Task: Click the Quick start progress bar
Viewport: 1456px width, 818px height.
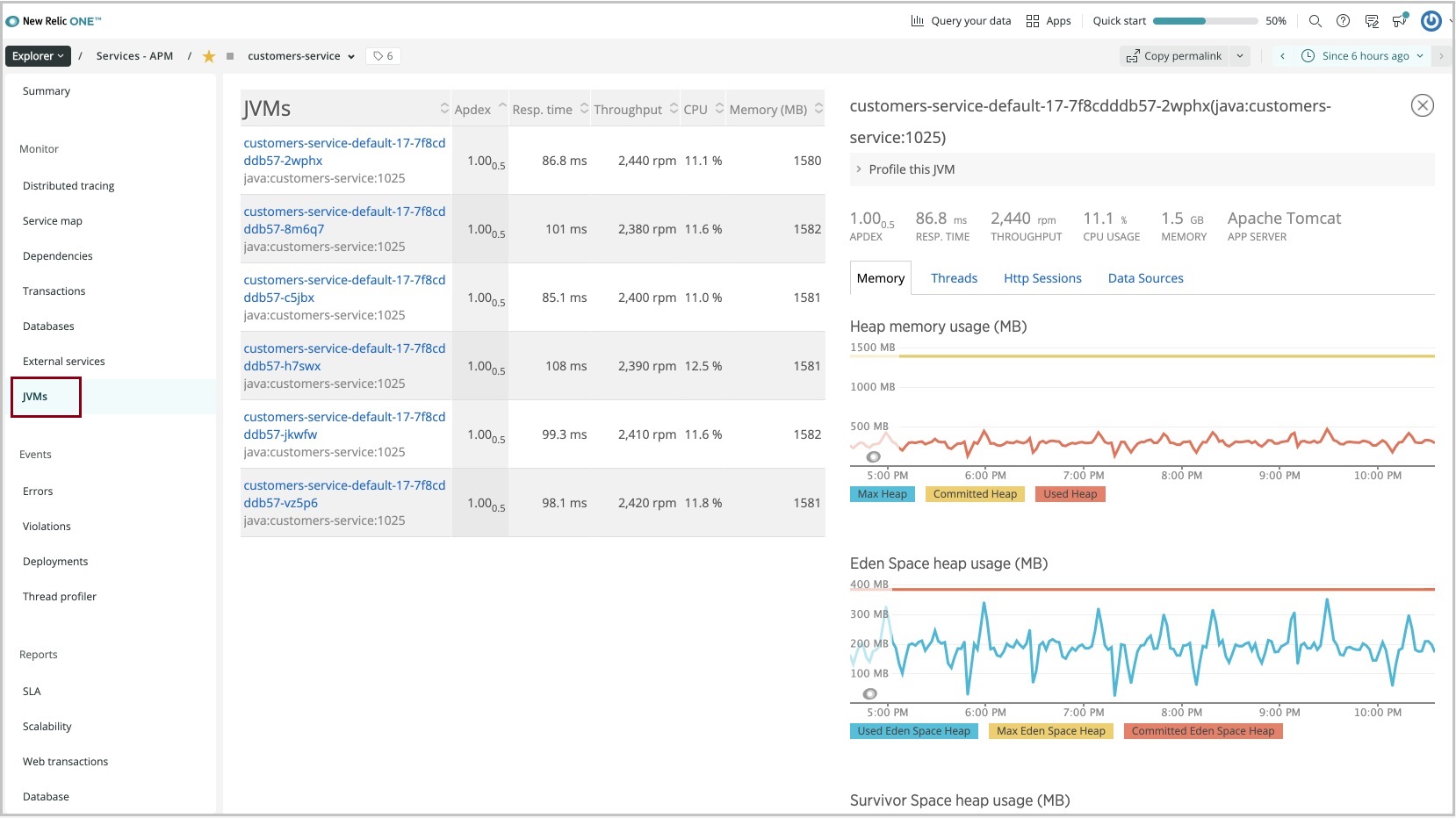Action: [x=1205, y=21]
